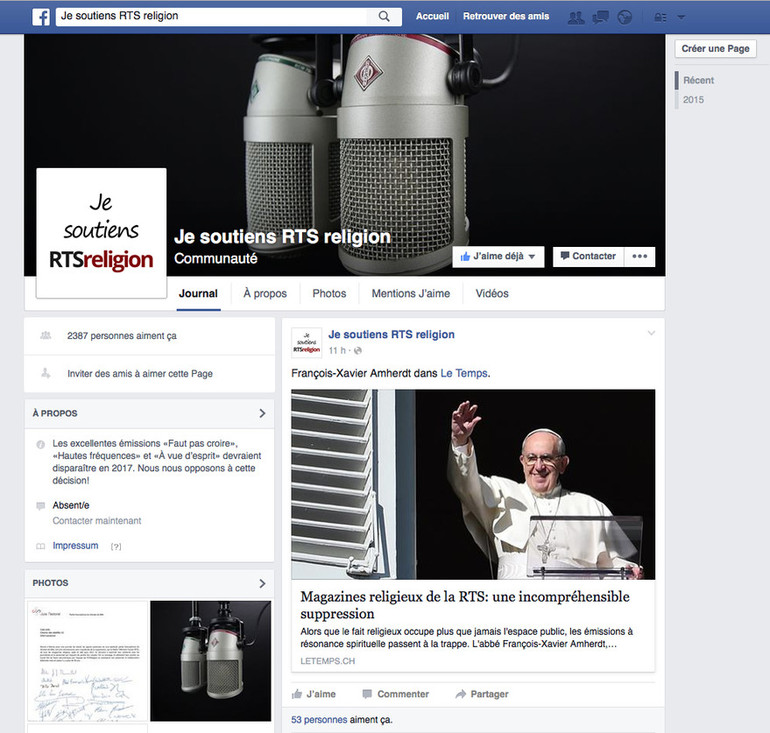Open the microphones photo thumbnail
770x733 pixels.
click(x=211, y=661)
